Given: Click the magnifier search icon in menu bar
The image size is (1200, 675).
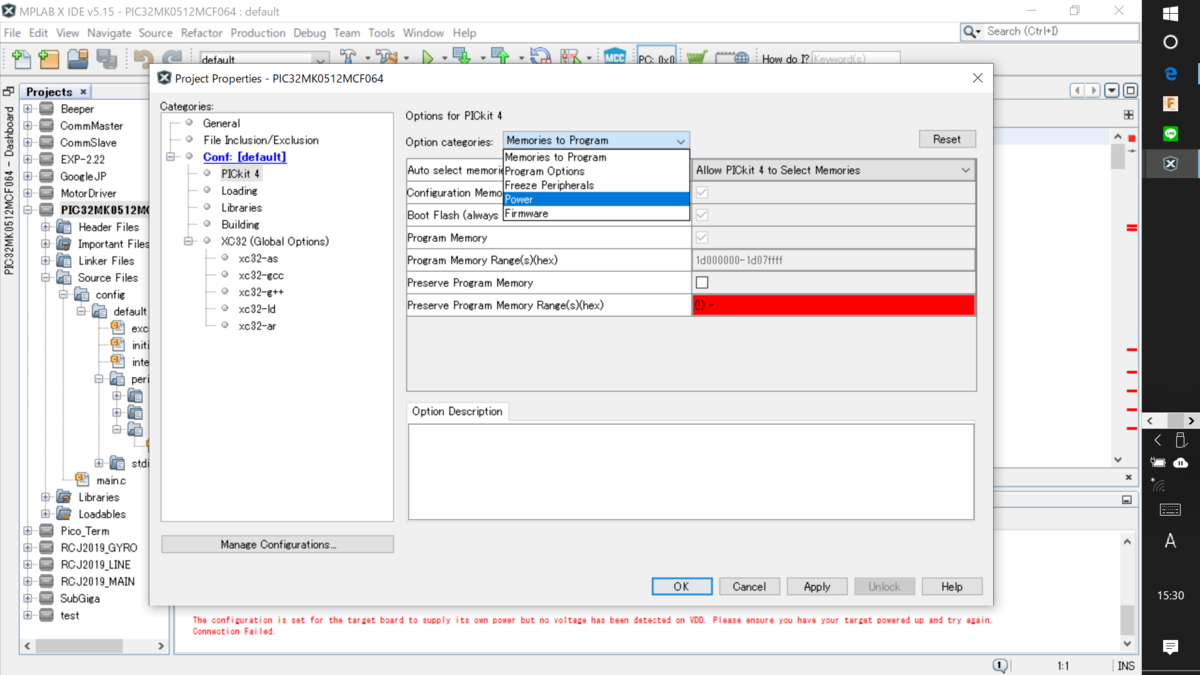Looking at the screenshot, I should tap(970, 32).
